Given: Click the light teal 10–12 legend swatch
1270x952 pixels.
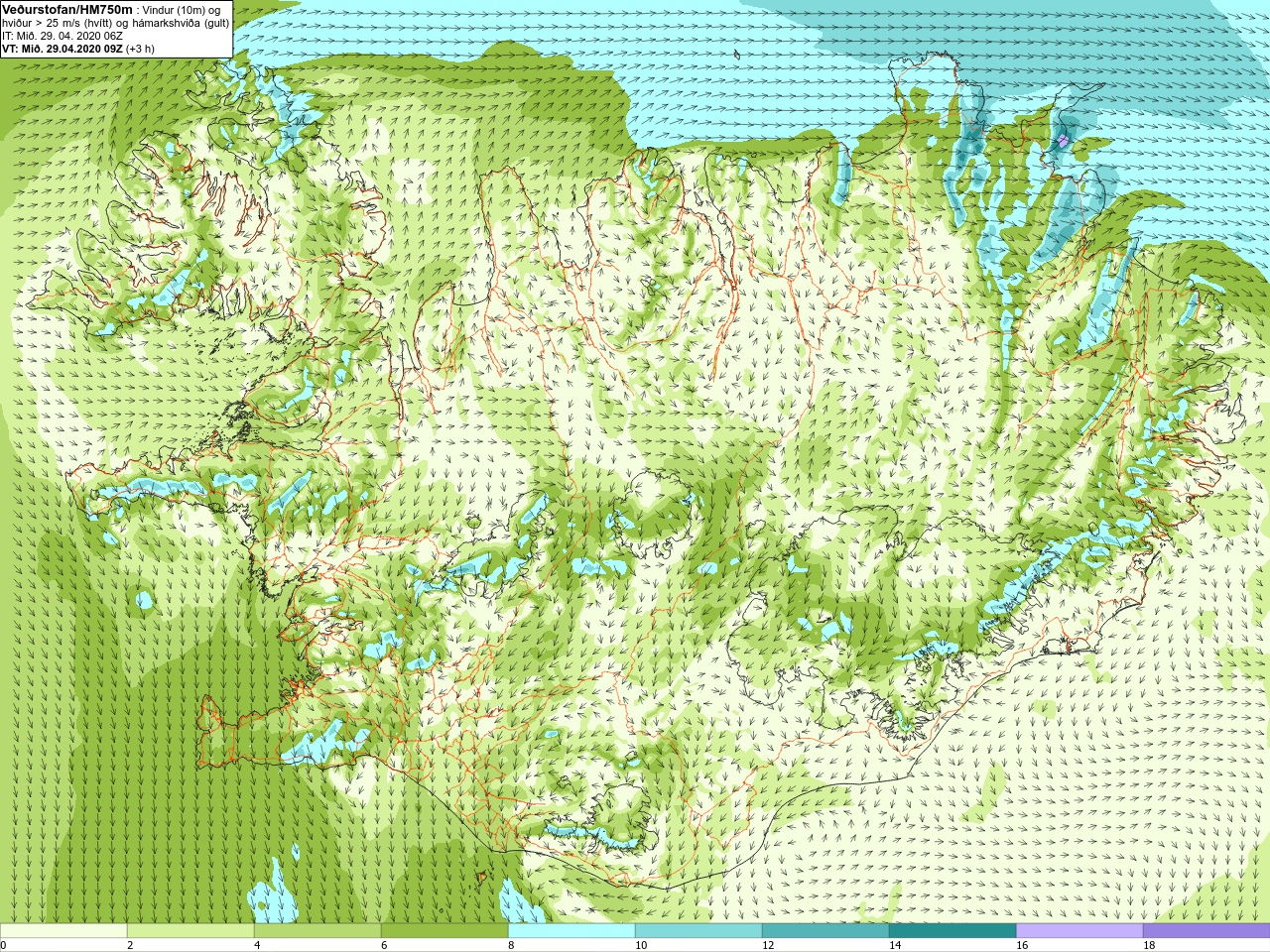Looking at the screenshot, I should 698,931.
